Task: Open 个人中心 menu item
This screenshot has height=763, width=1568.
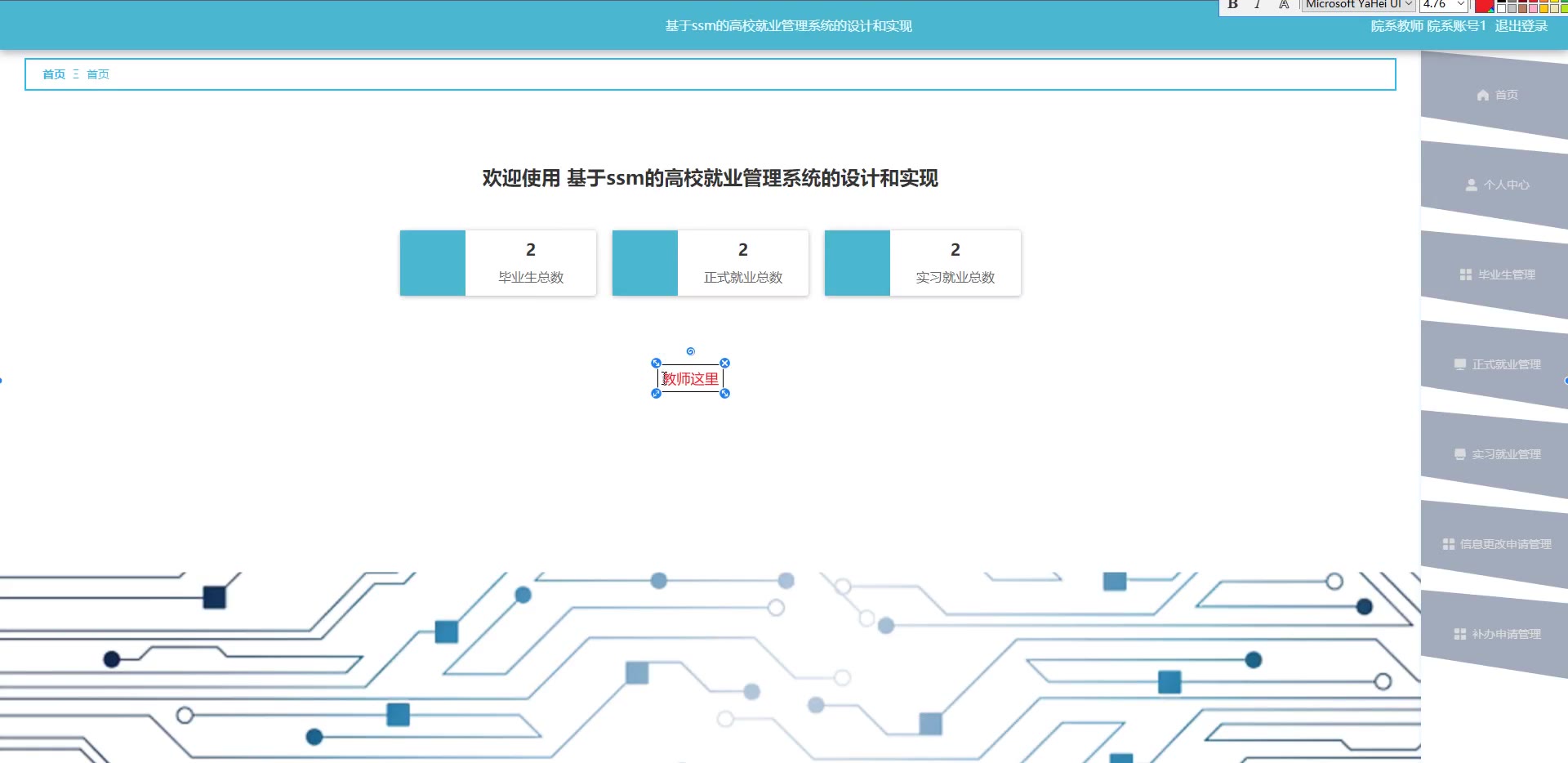Action: tap(1494, 185)
